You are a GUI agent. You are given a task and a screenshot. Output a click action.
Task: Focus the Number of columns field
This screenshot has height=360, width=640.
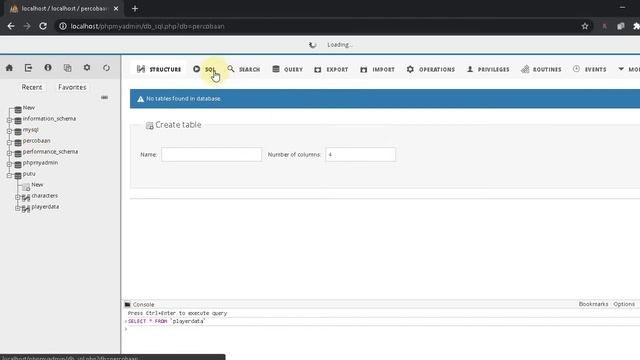(x=360, y=155)
